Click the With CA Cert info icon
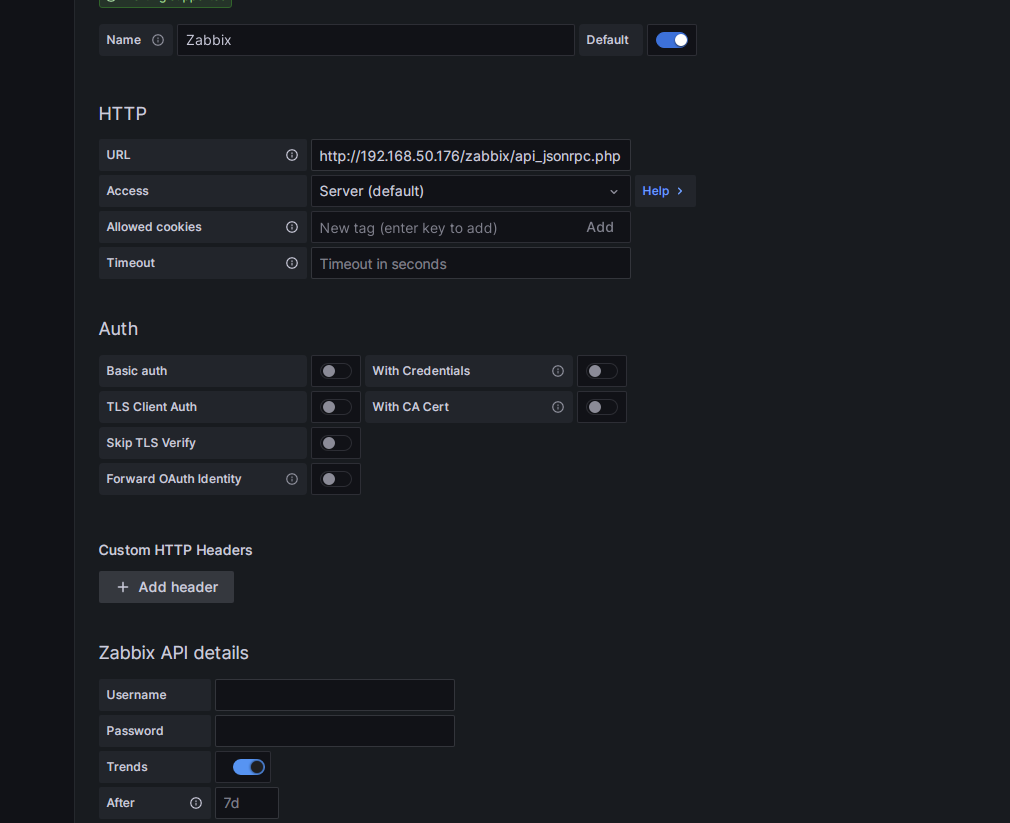The image size is (1010, 823). (x=558, y=407)
